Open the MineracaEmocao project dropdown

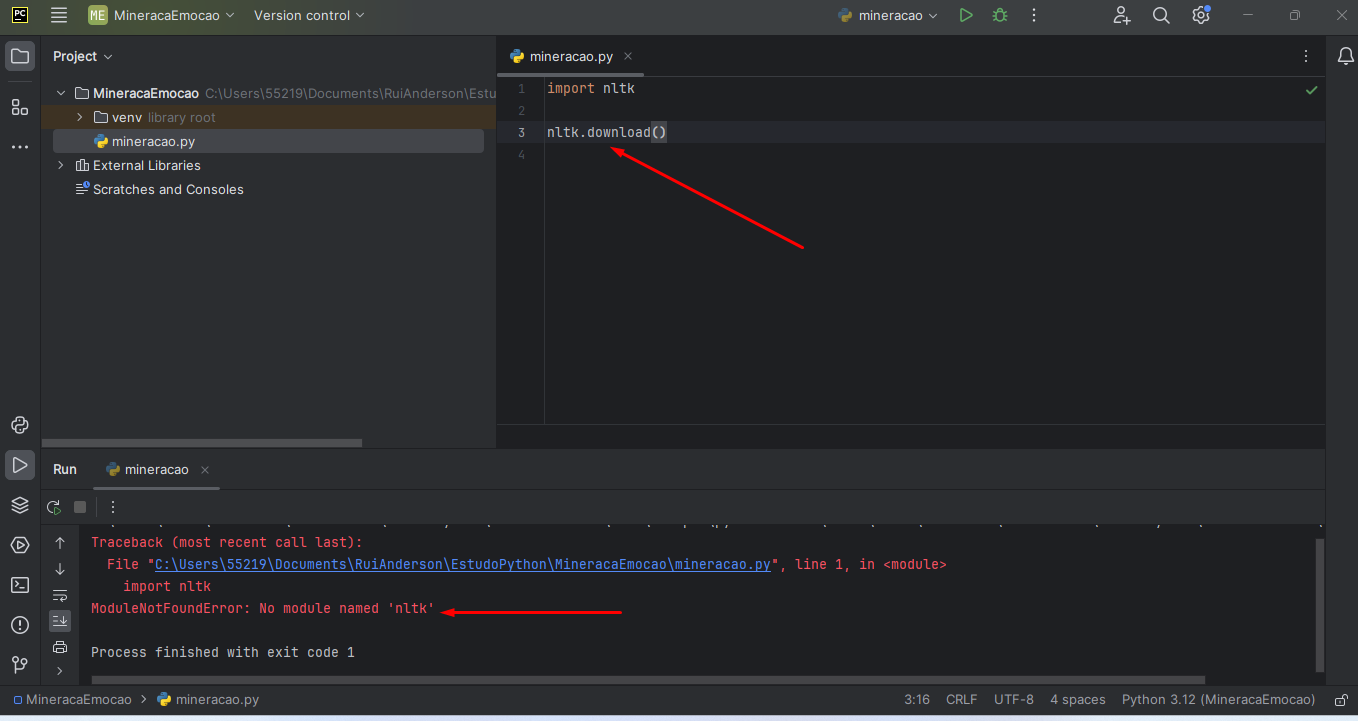[162, 15]
